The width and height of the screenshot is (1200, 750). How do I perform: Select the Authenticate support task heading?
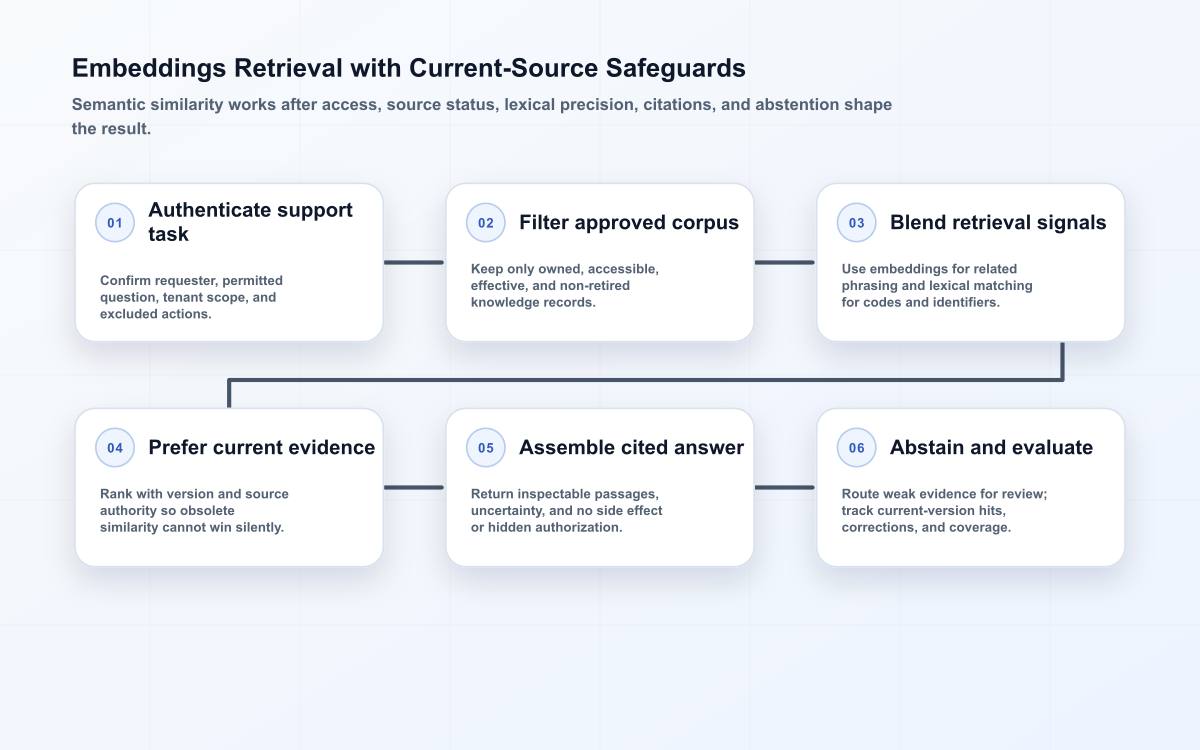click(x=251, y=222)
